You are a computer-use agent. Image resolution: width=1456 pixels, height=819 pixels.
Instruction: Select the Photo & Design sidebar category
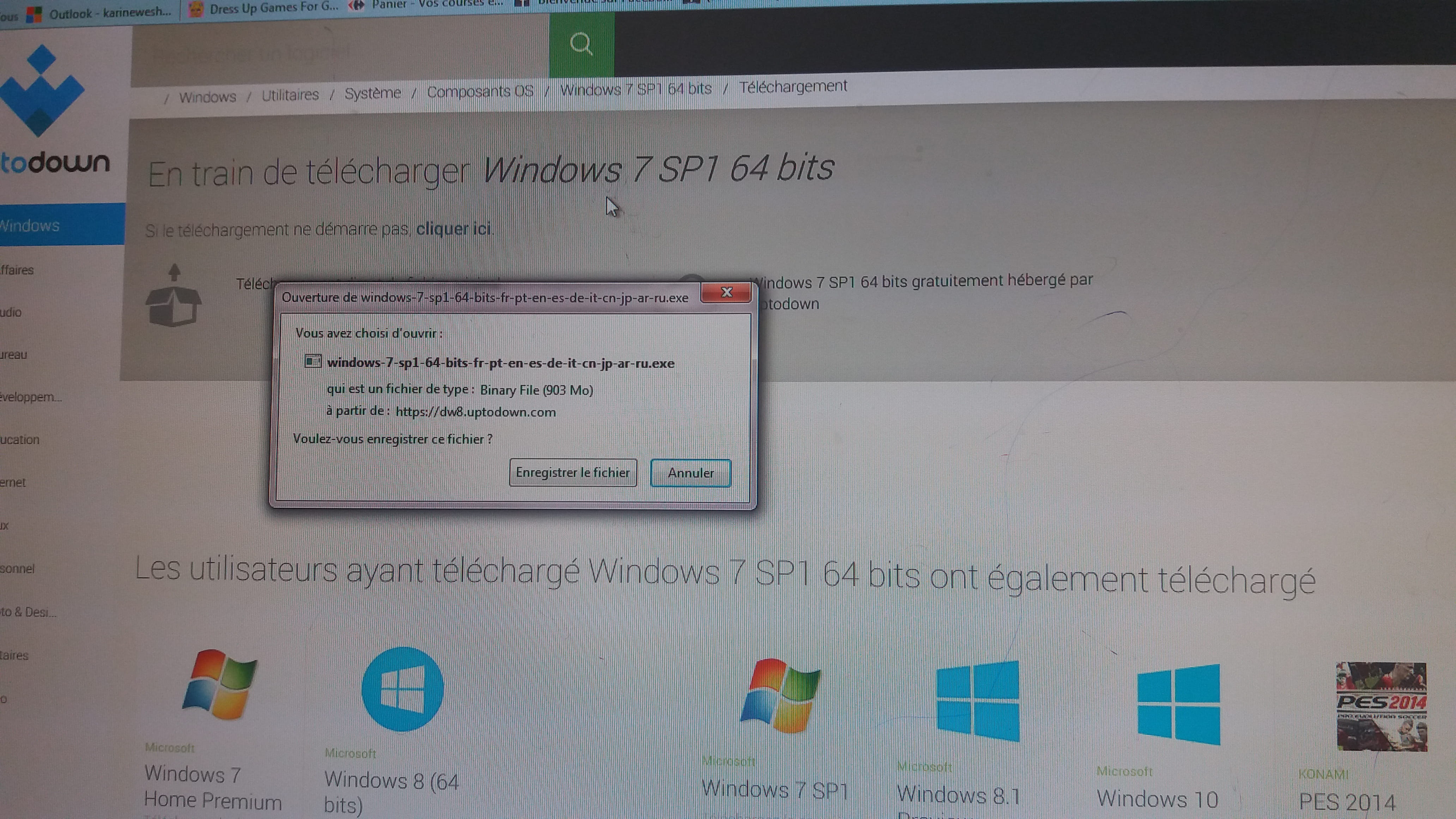[x=28, y=612]
